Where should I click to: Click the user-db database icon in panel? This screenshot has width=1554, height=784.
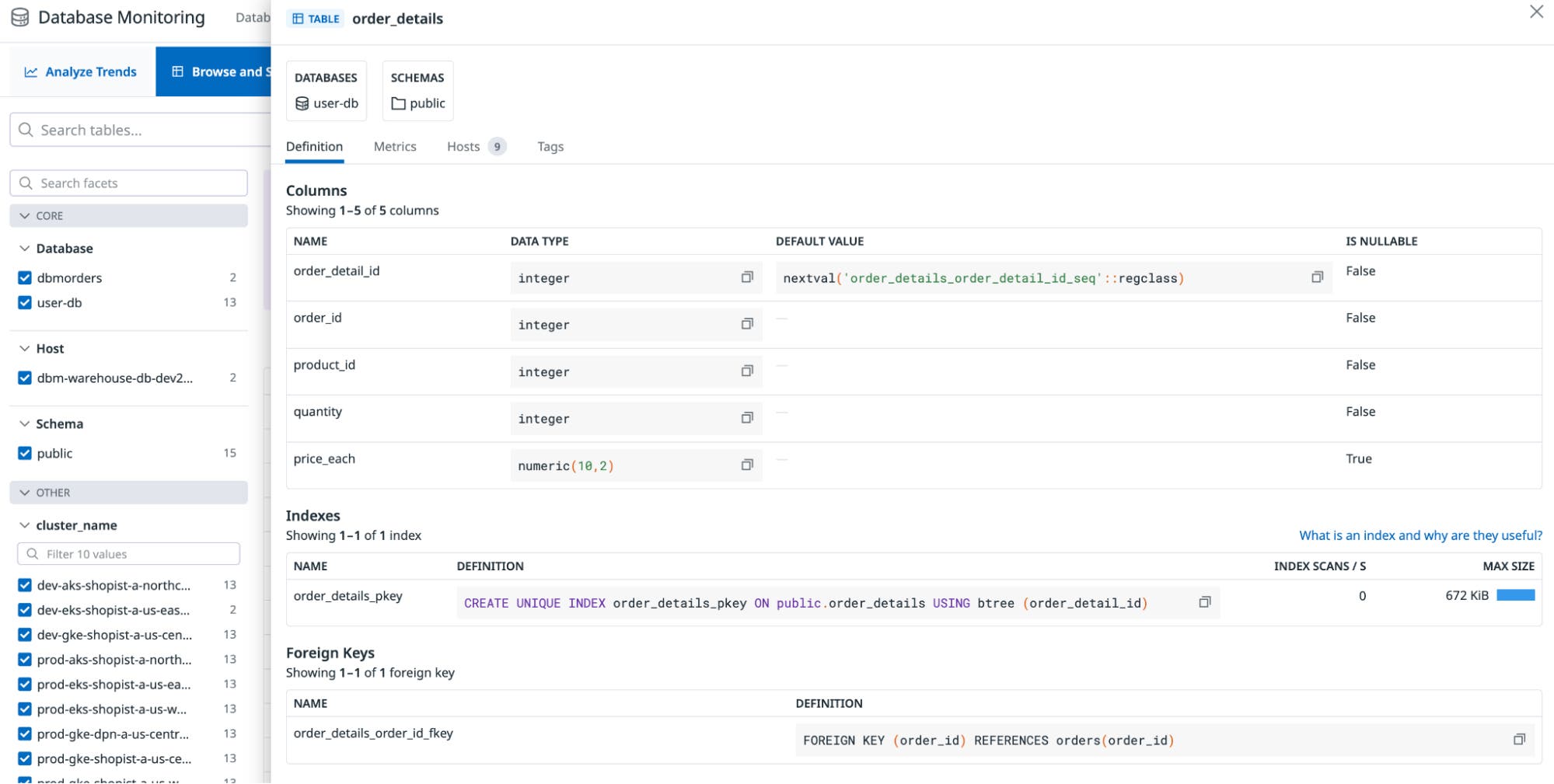click(x=301, y=103)
